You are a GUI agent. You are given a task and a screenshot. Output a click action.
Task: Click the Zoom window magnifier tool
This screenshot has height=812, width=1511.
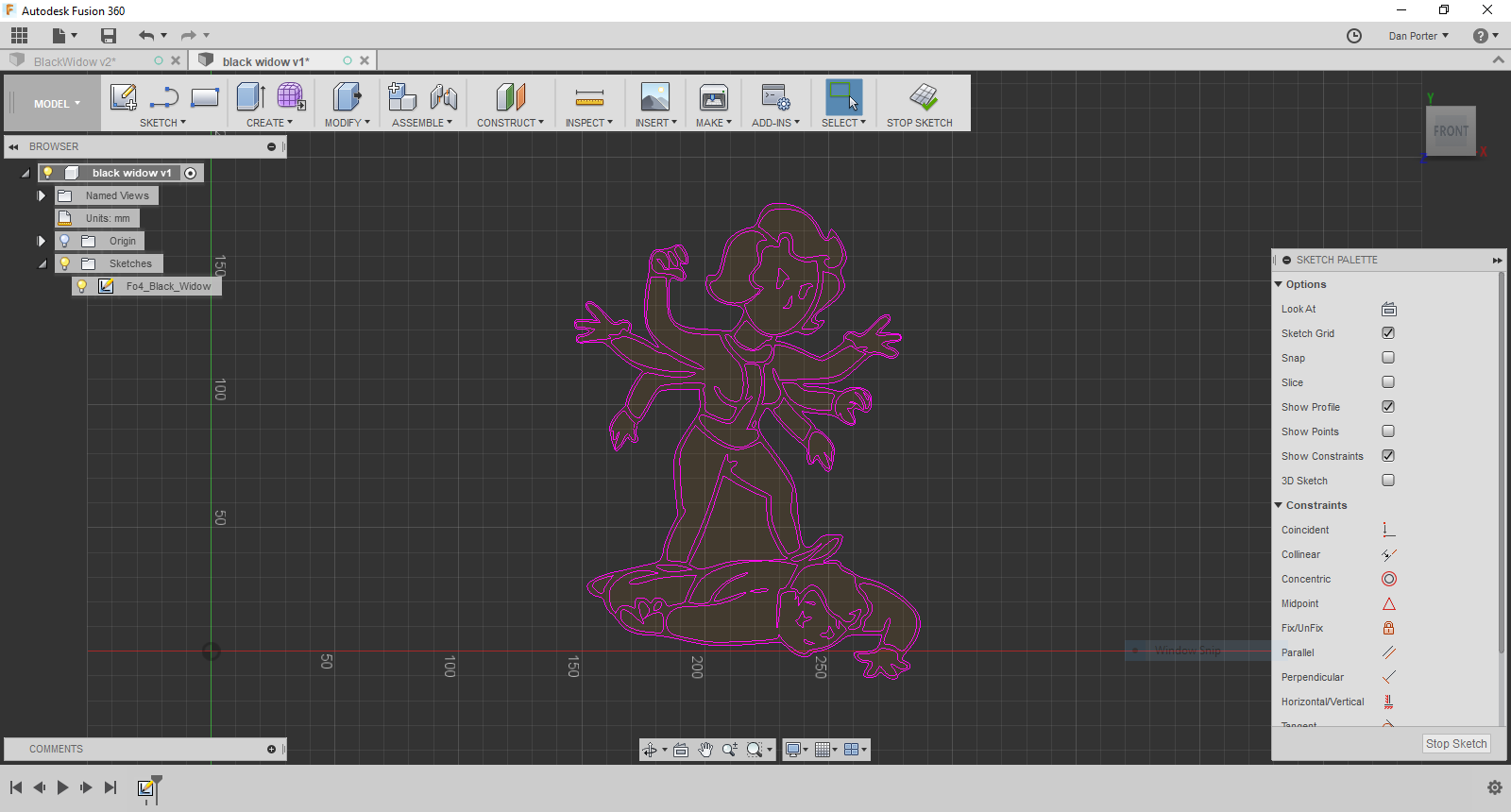(754, 750)
